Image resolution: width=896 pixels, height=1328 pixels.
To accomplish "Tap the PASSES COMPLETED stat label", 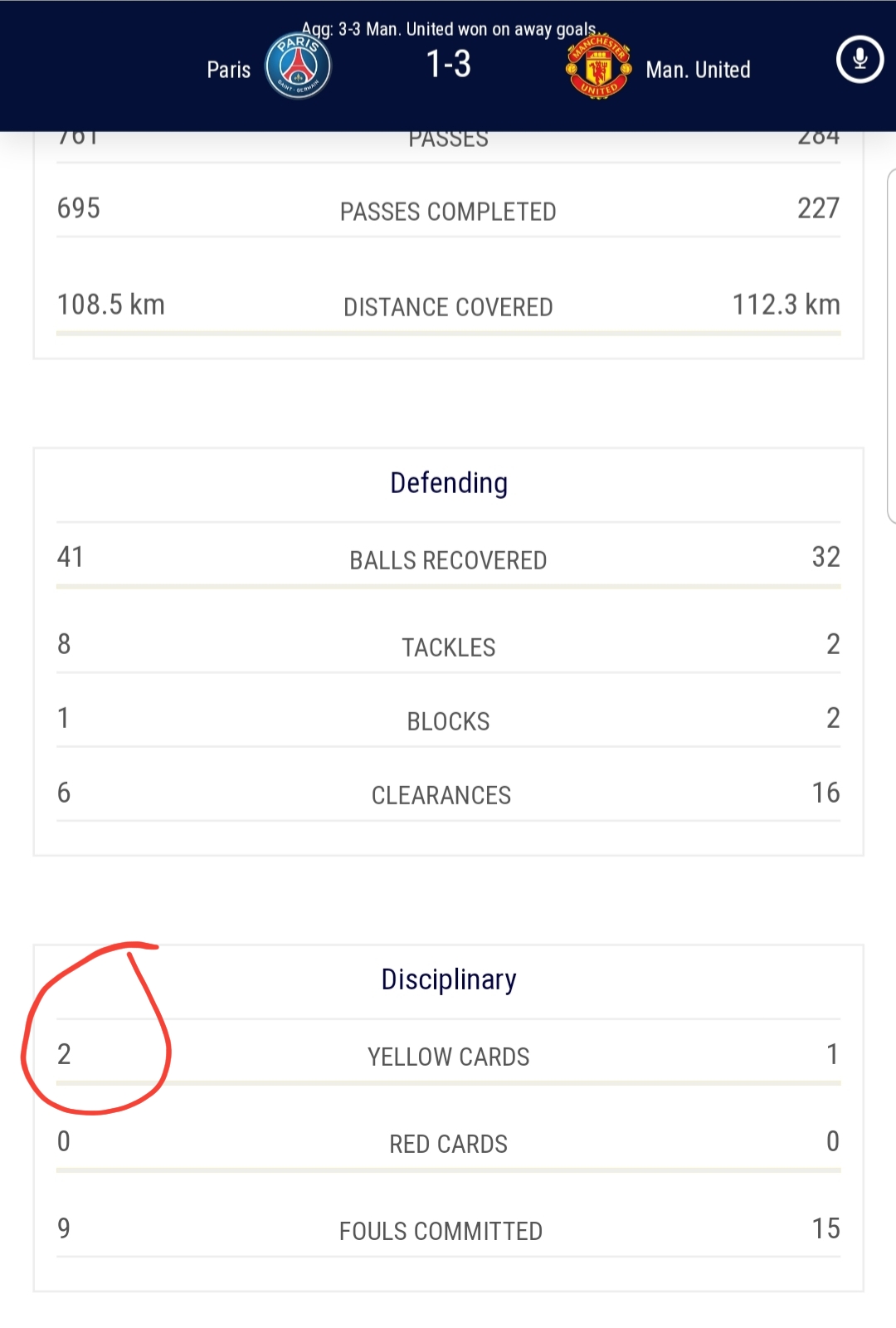I will pyautogui.click(x=448, y=212).
